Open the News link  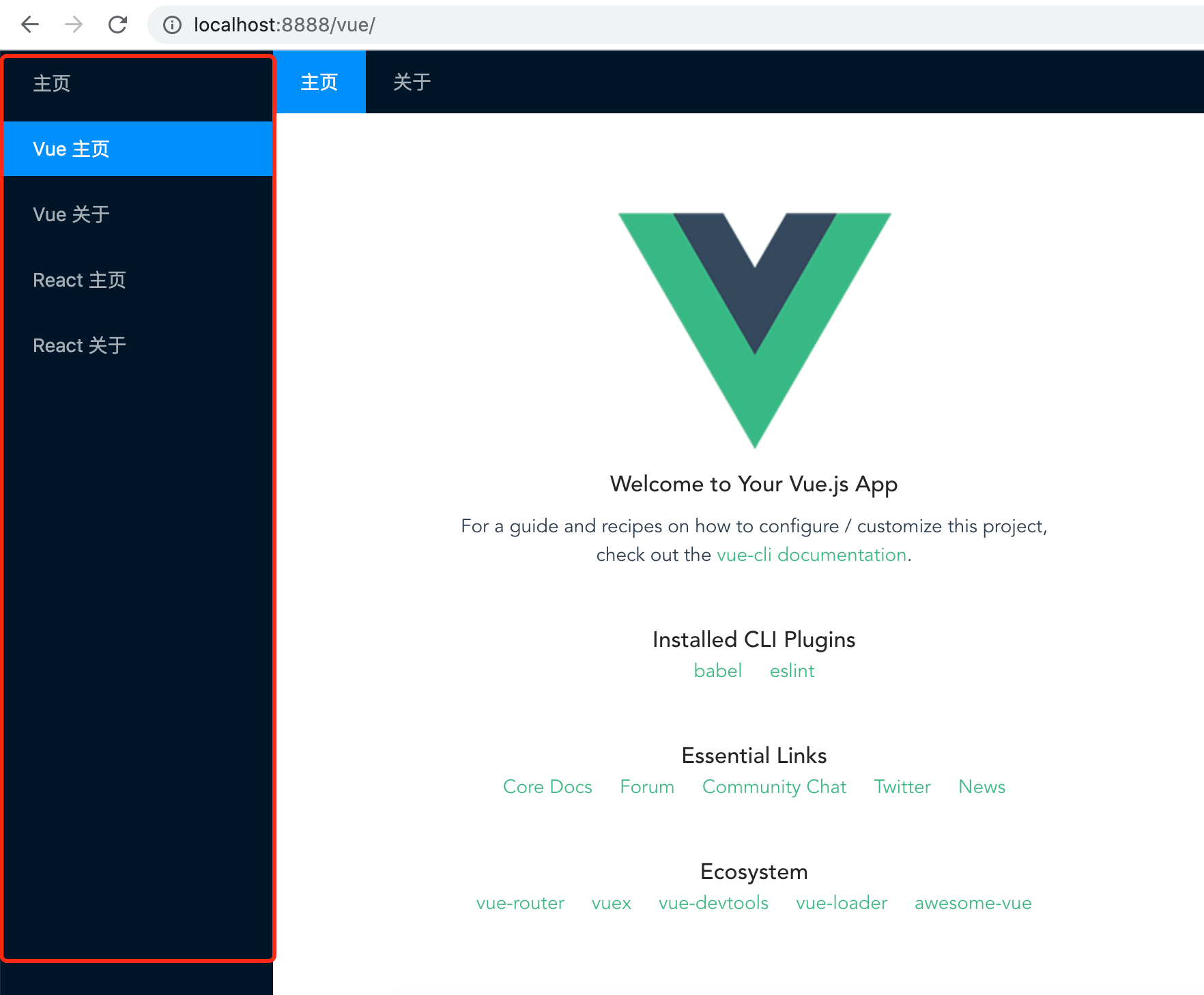[981, 787]
